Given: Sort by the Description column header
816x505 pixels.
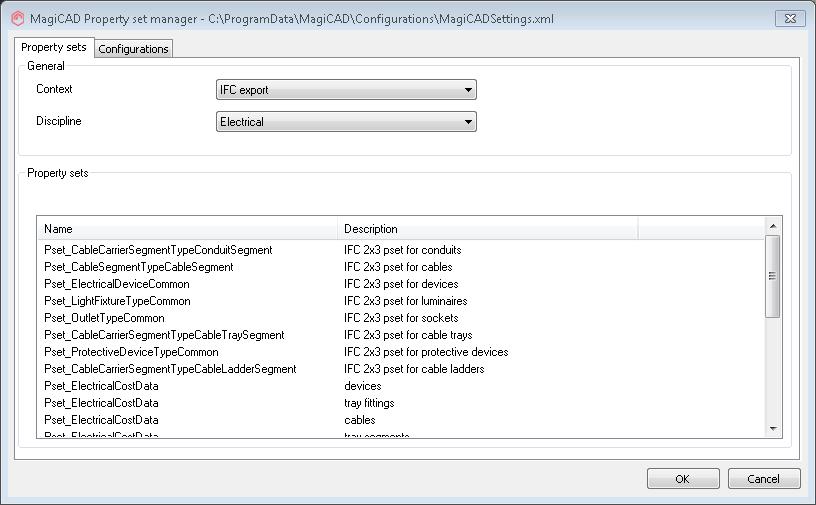Looking at the screenshot, I should [x=488, y=229].
